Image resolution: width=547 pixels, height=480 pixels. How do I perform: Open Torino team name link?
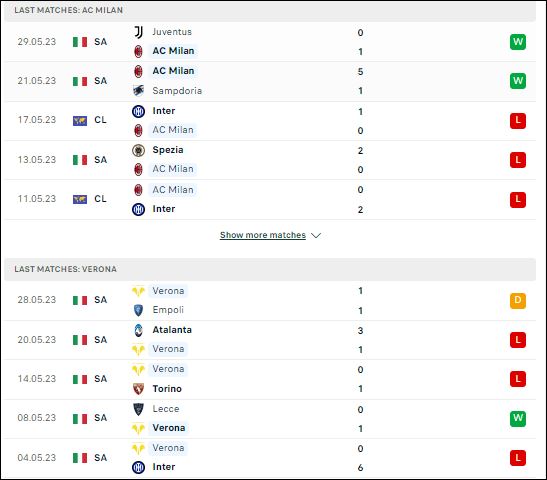pos(167,389)
